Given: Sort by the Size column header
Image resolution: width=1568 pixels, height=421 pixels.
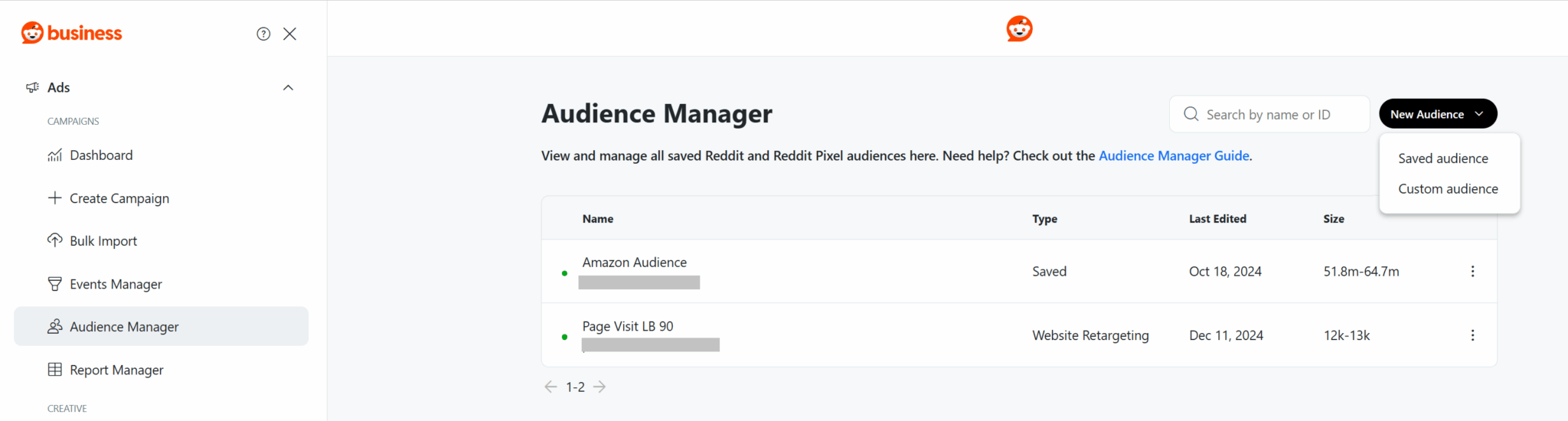Looking at the screenshot, I should pyautogui.click(x=1334, y=219).
